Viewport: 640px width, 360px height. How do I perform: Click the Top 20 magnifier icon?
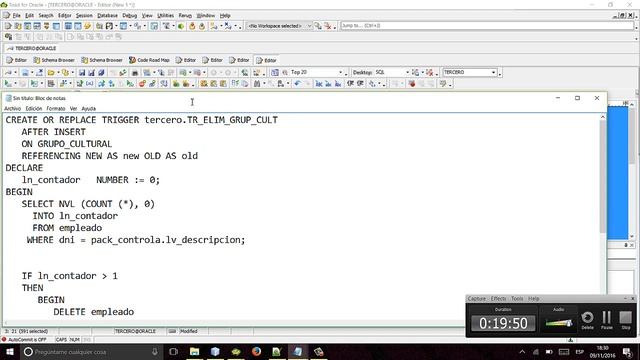[x=285, y=72]
